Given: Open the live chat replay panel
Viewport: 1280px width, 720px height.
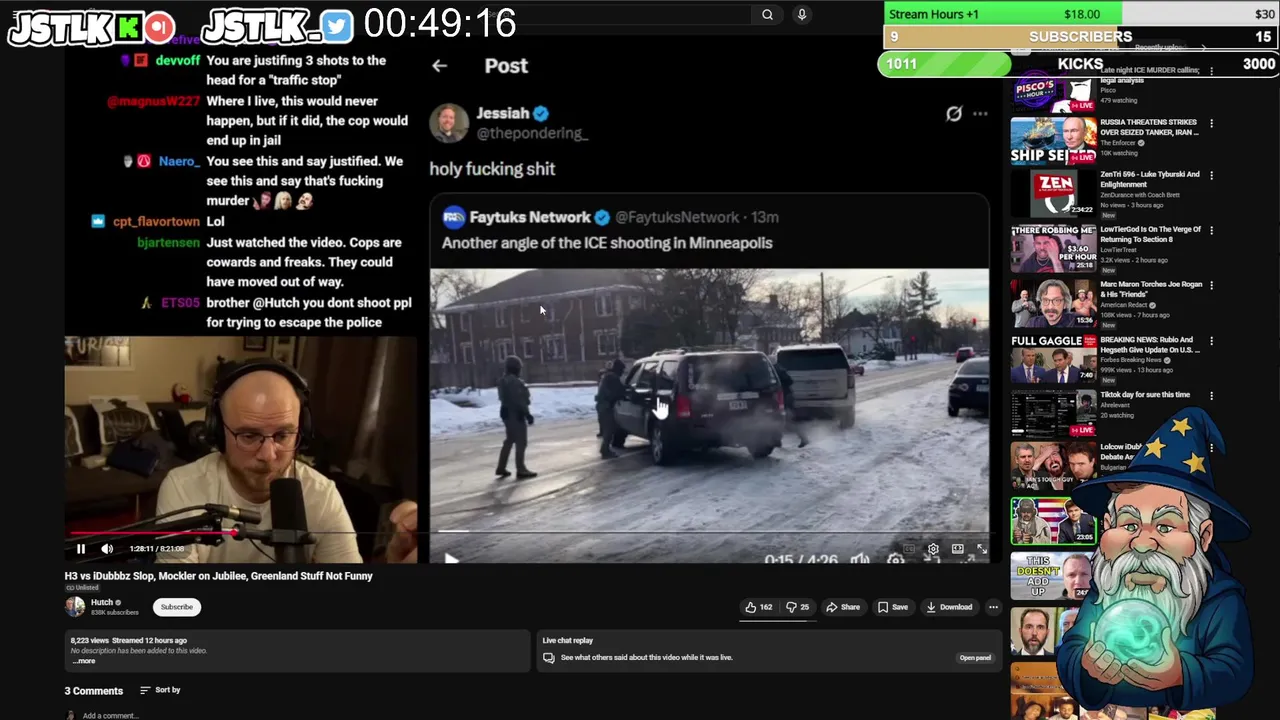Looking at the screenshot, I should pyautogui.click(x=975, y=658).
